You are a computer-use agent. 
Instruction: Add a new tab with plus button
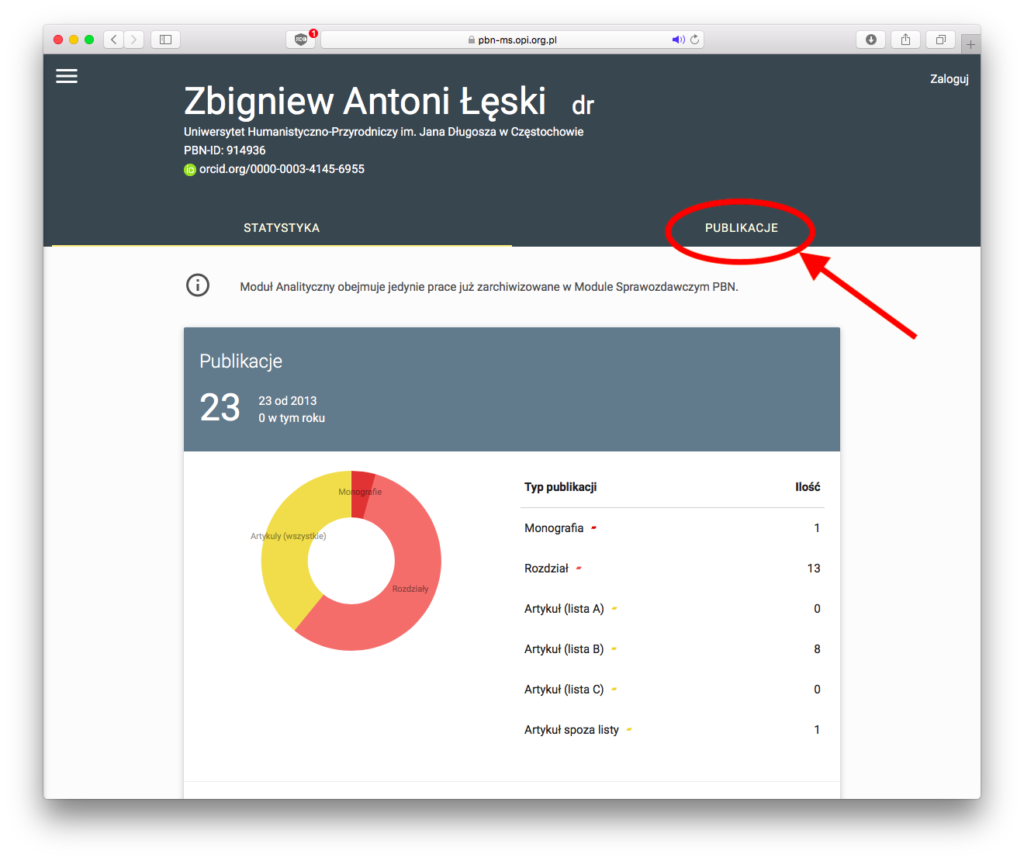tap(970, 44)
